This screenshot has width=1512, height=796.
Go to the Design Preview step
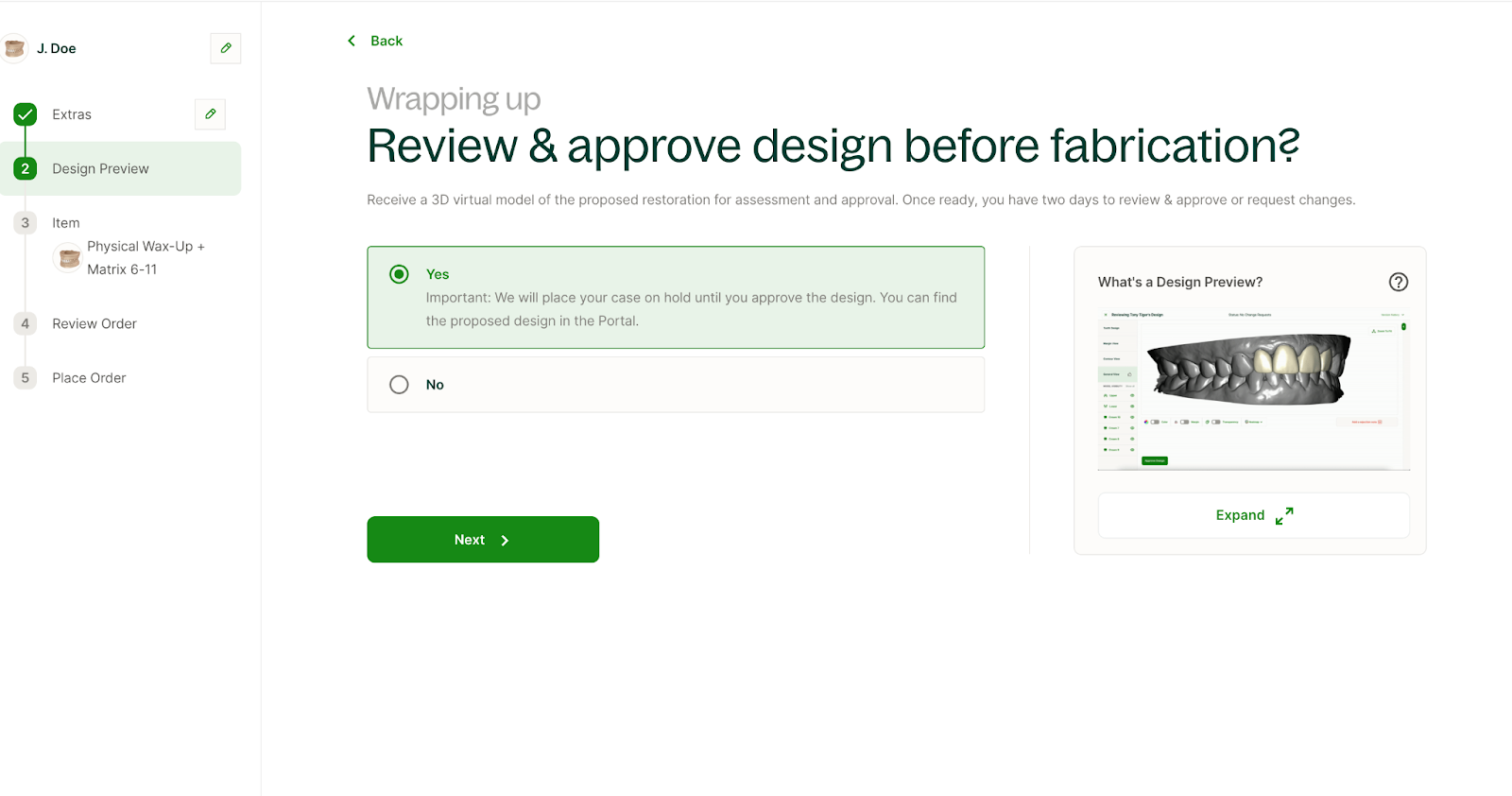100,169
